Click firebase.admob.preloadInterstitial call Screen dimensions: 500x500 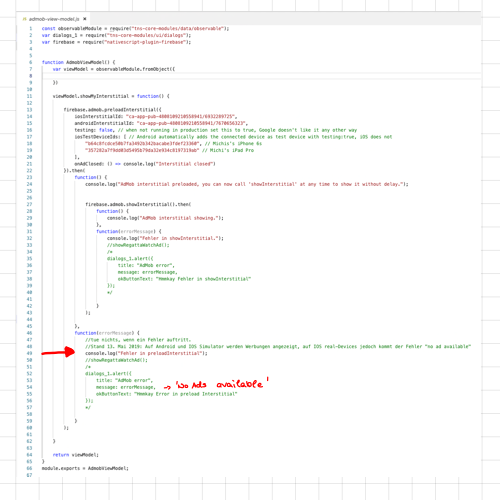pos(112,110)
